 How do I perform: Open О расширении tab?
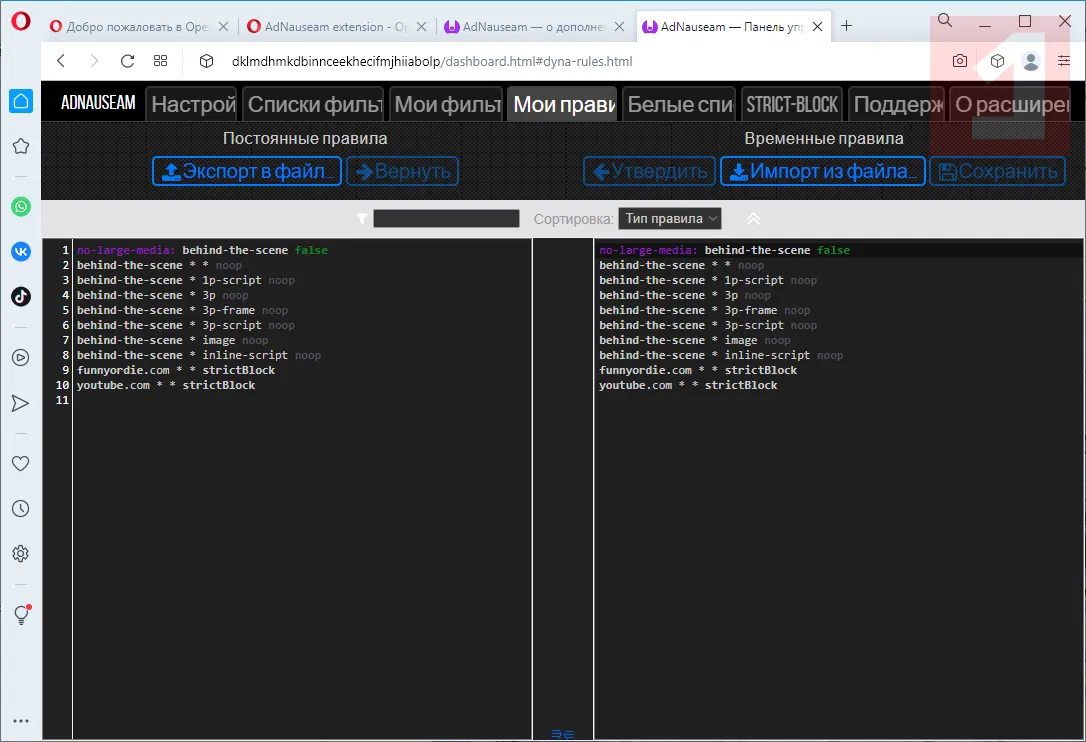[x=1010, y=104]
